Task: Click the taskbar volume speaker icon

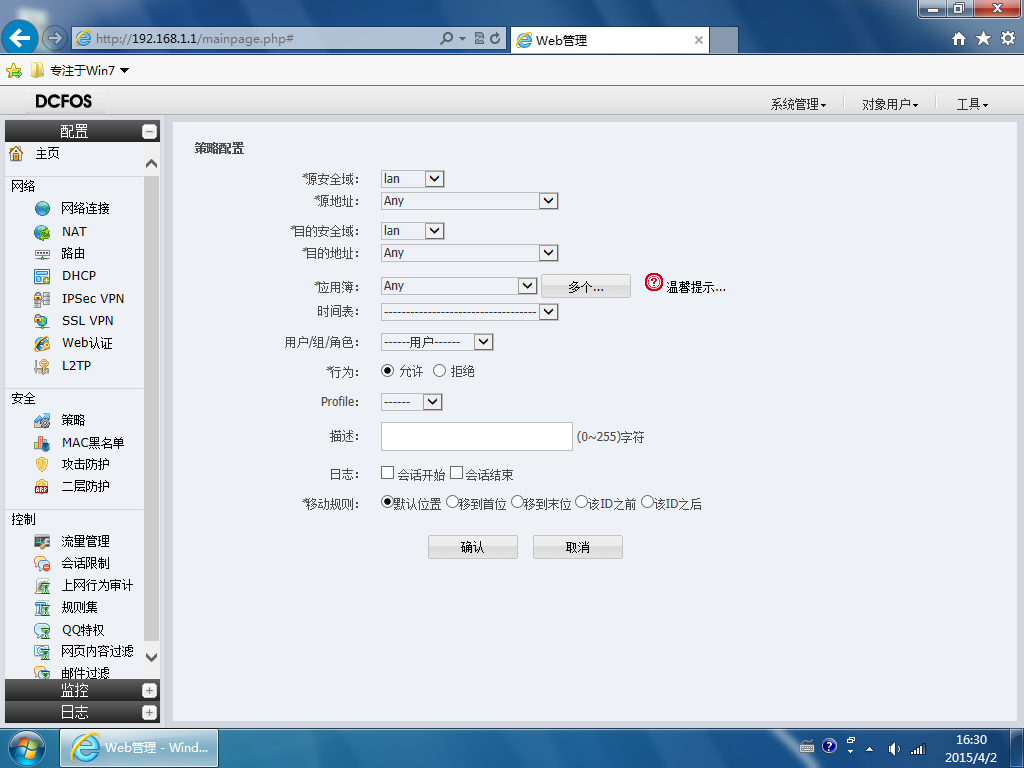Action: click(894, 749)
